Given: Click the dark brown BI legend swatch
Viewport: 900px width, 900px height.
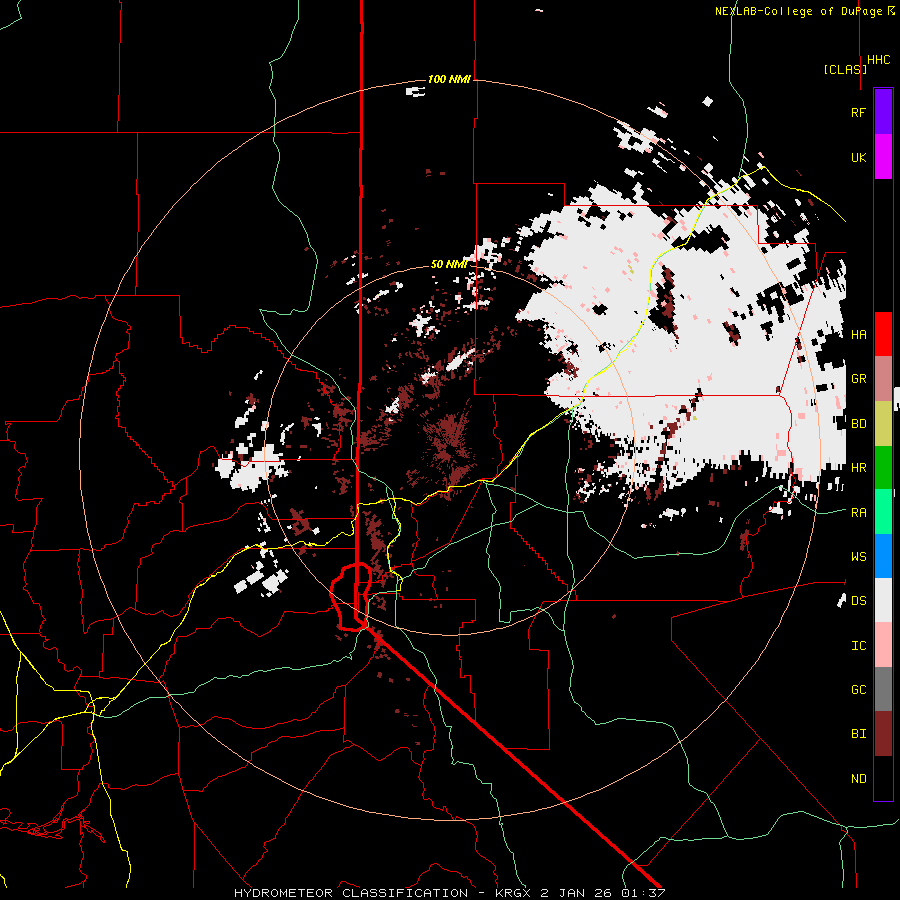Looking at the screenshot, I should (883, 734).
